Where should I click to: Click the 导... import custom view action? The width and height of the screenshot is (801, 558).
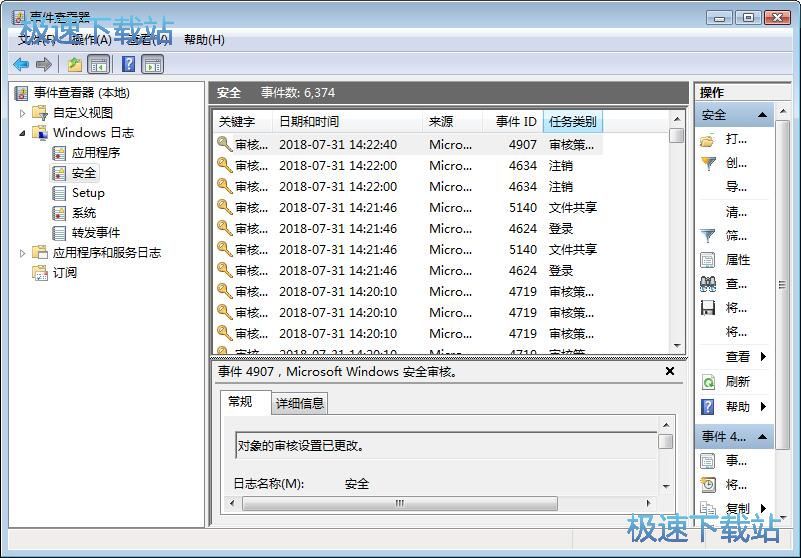pyautogui.click(x=736, y=187)
